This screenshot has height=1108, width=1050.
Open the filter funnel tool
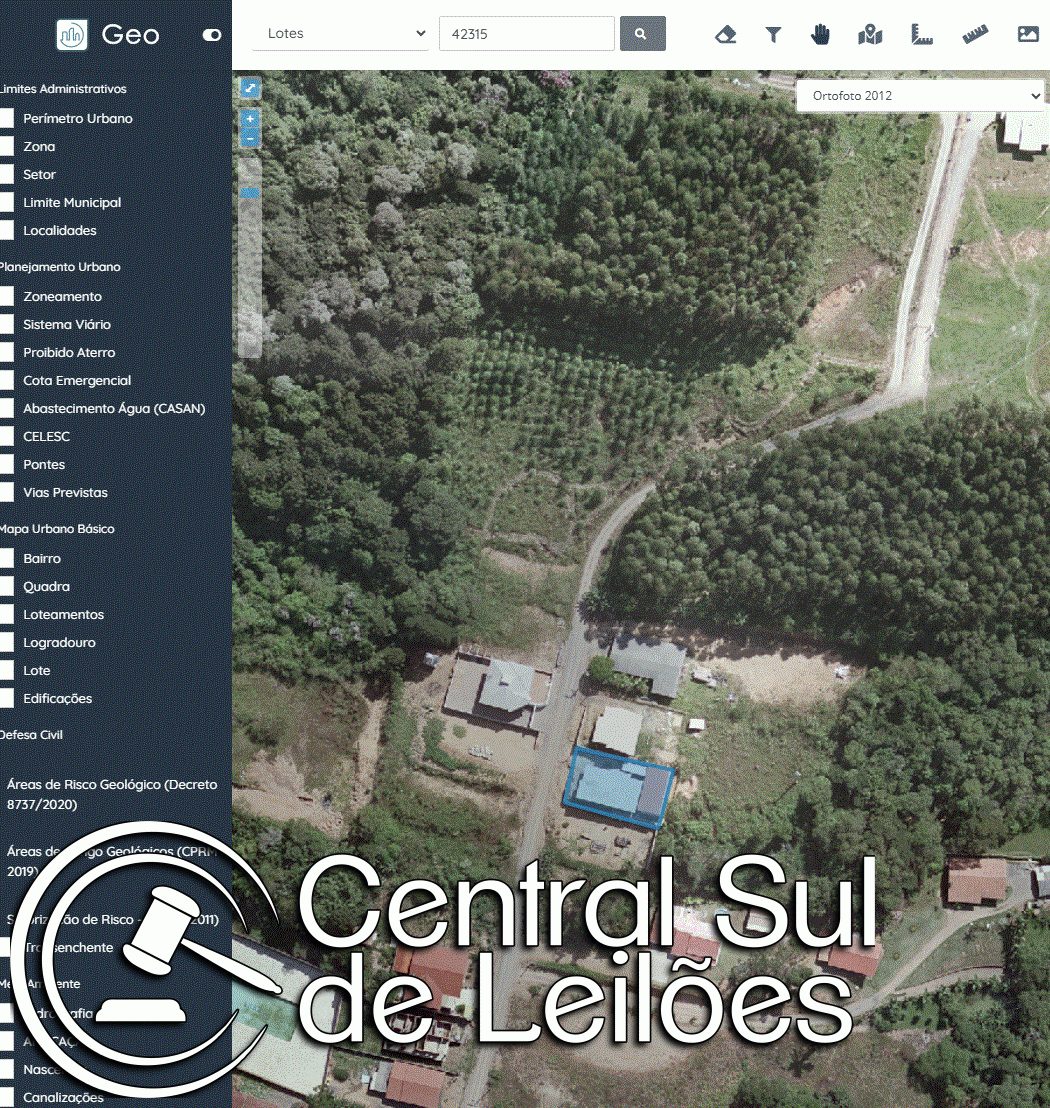774,34
